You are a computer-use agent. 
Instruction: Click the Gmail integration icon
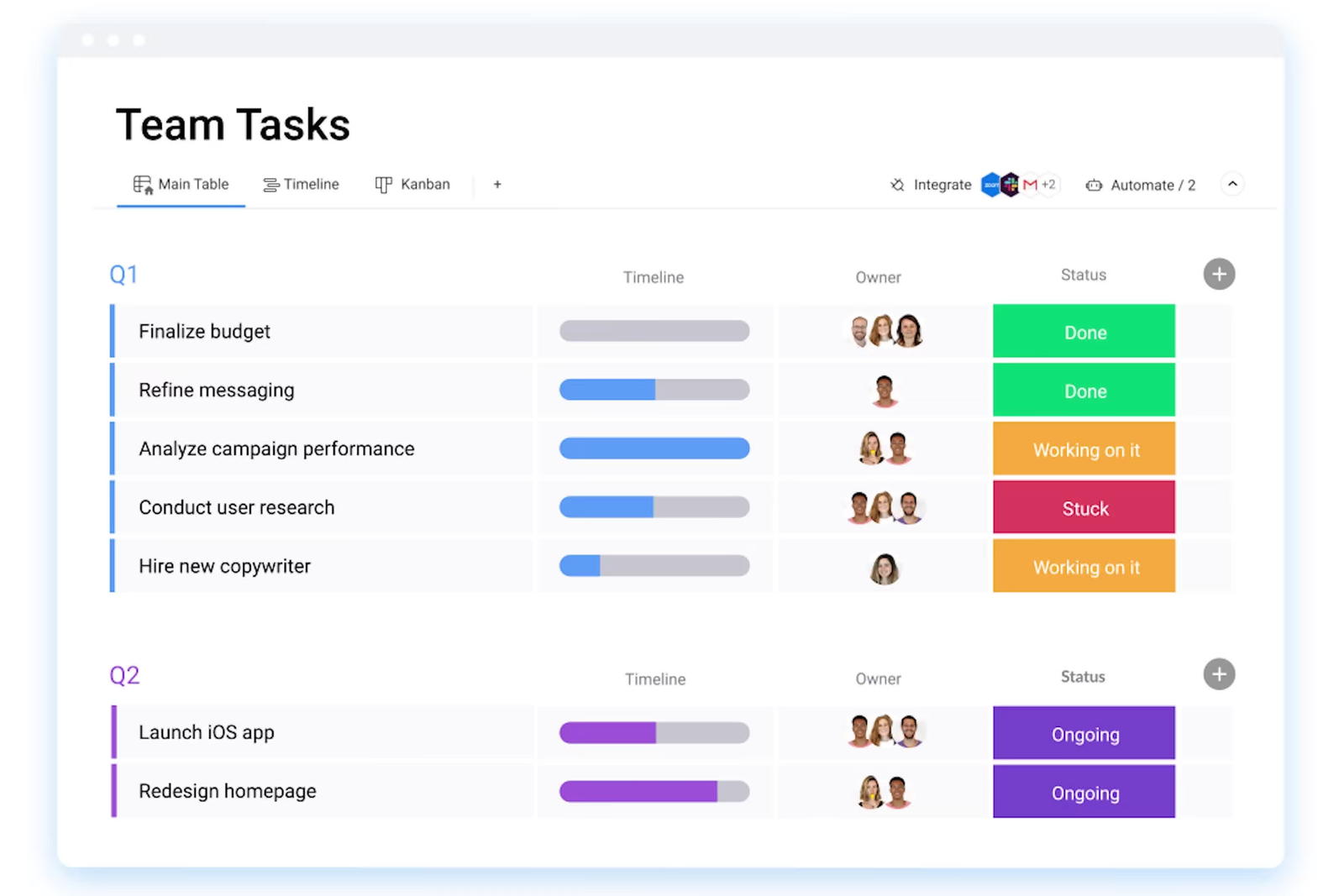pyautogui.click(x=1030, y=184)
